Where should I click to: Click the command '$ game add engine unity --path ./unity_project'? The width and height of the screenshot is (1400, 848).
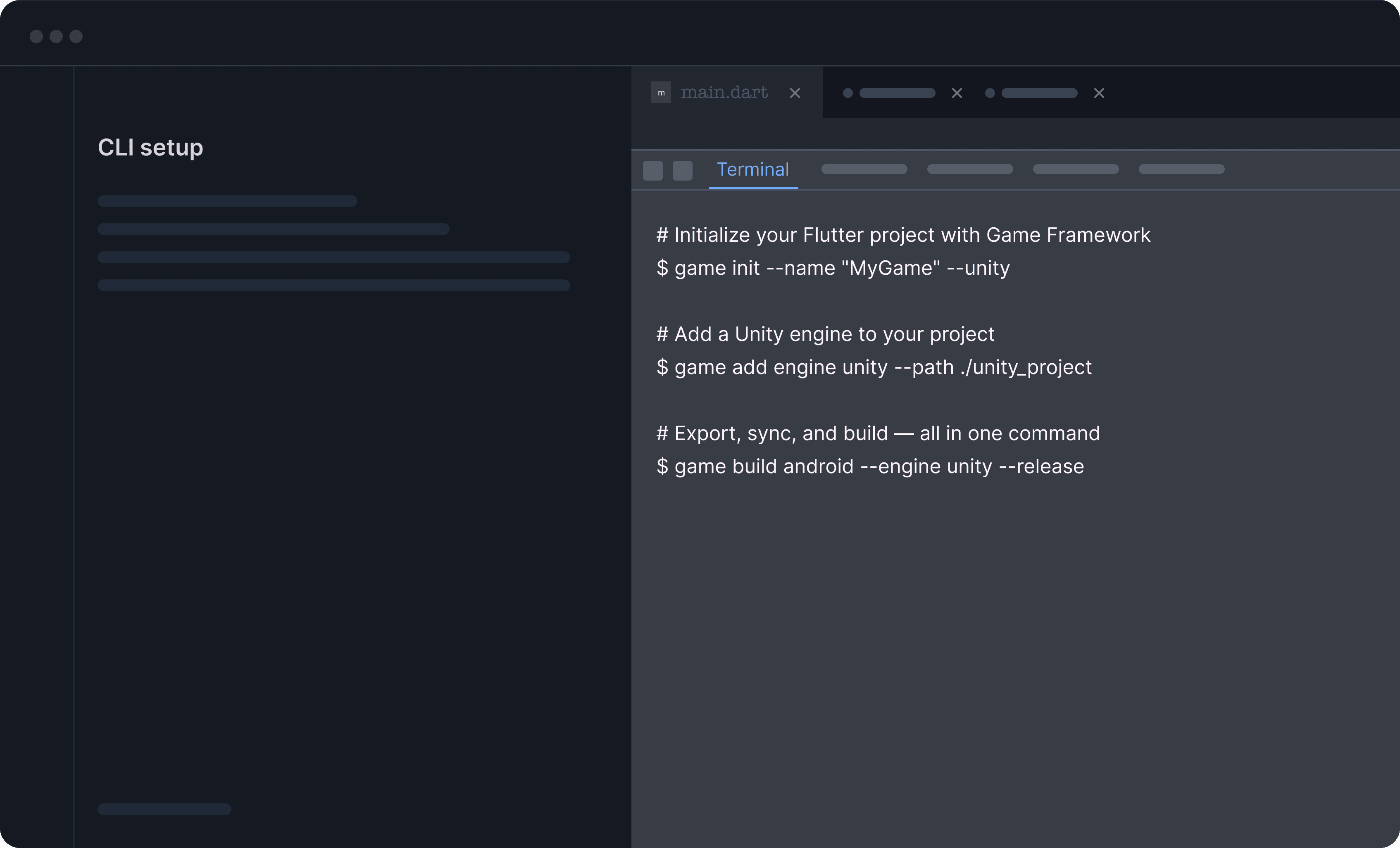(x=874, y=367)
